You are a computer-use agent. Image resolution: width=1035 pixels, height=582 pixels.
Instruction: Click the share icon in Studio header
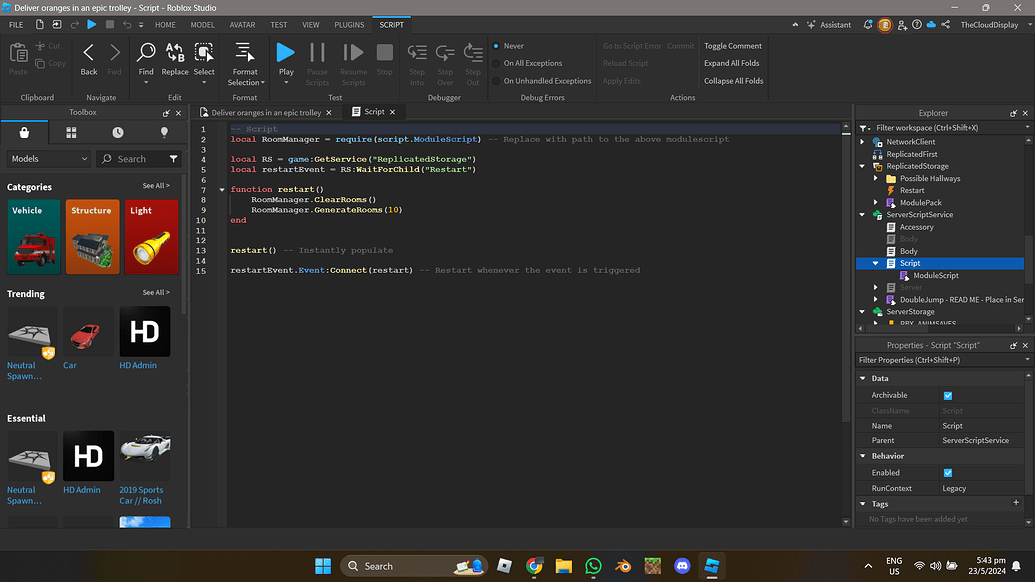click(x=946, y=24)
